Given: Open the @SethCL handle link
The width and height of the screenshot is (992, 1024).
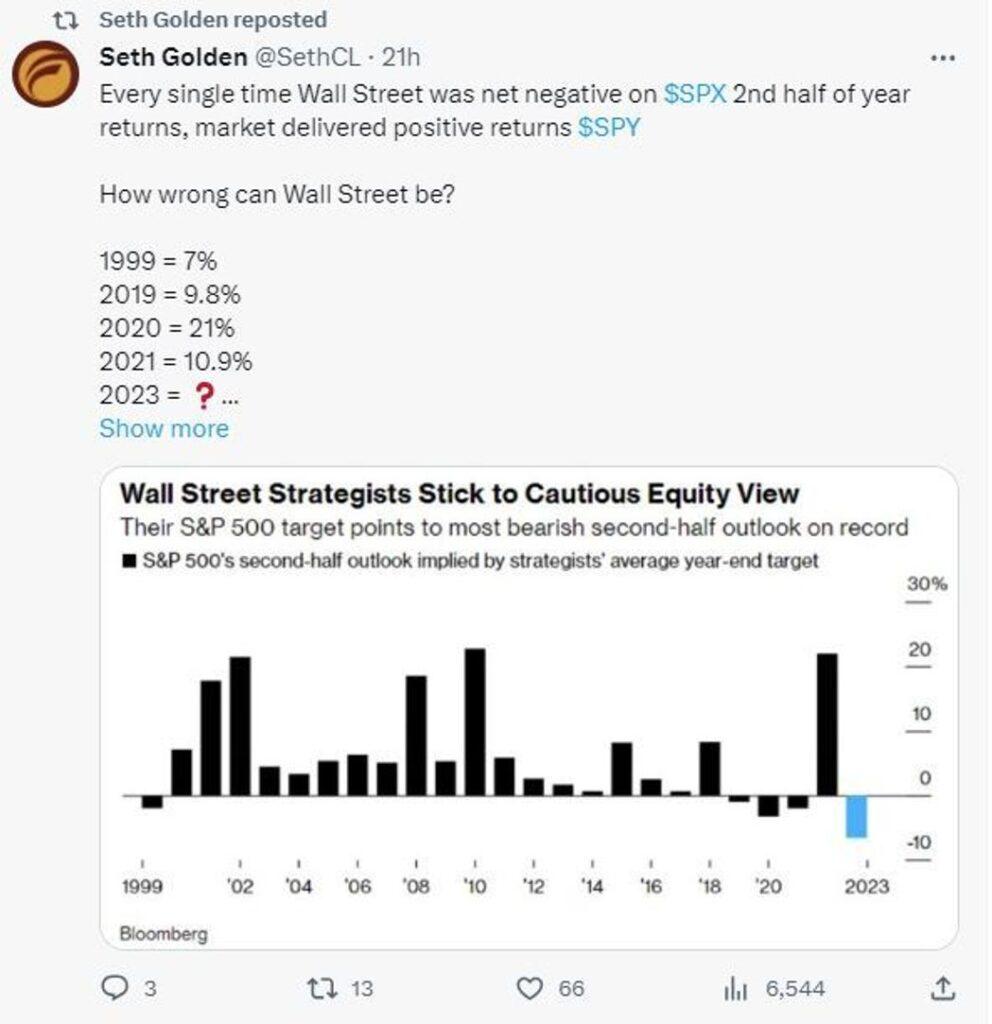Looking at the screenshot, I should [306, 57].
